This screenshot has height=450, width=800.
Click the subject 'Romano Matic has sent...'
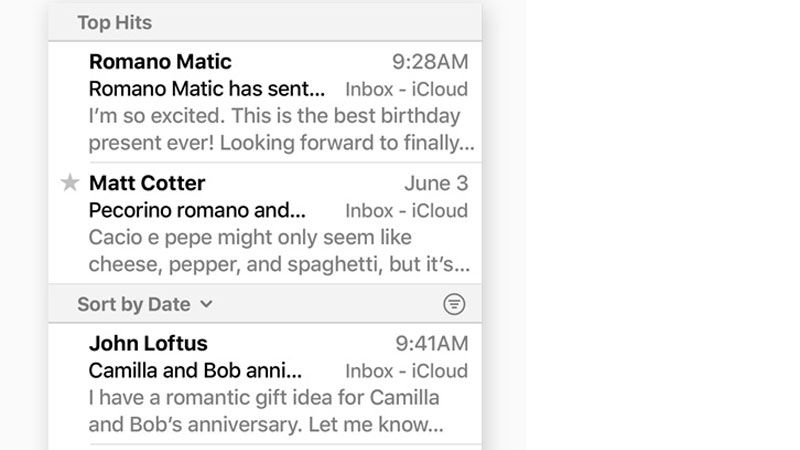[x=207, y=89]
